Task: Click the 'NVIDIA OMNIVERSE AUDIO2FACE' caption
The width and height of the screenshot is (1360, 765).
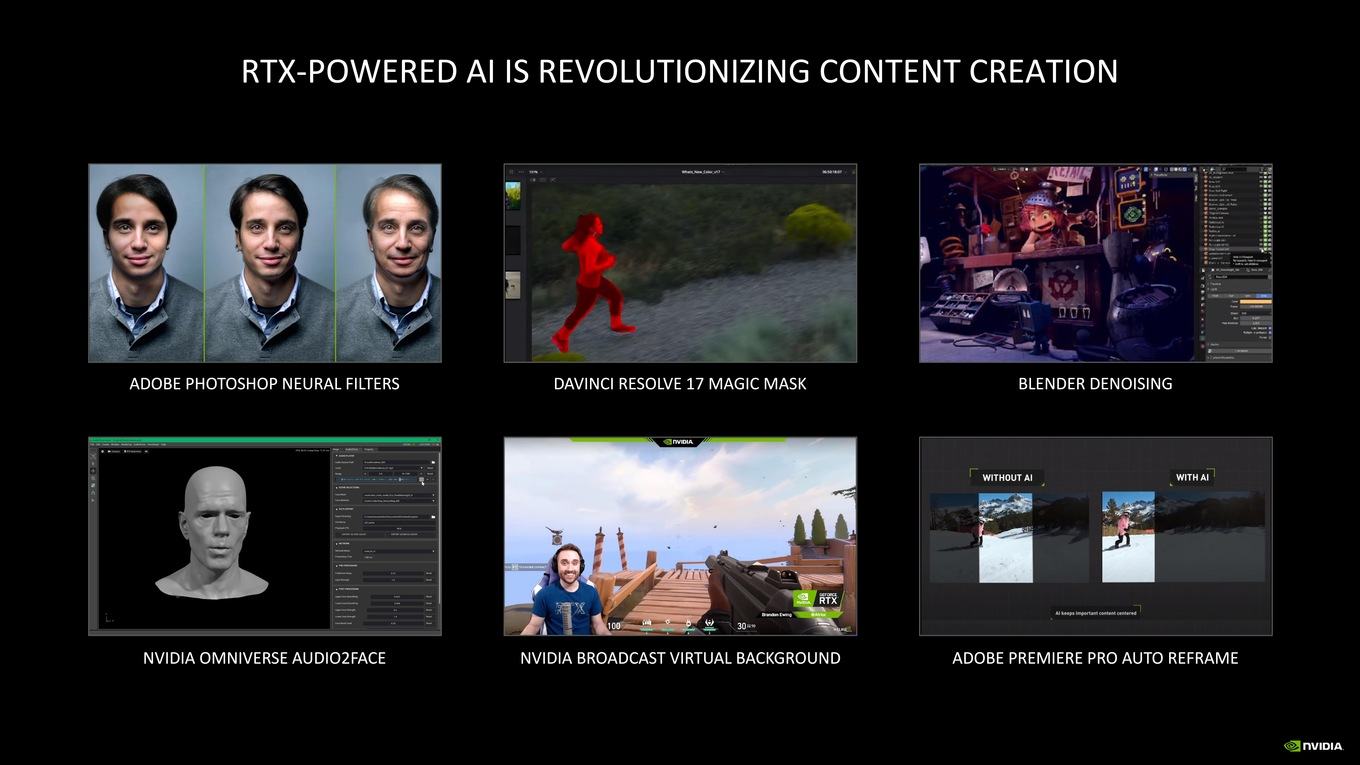Action: click(265, 658)
